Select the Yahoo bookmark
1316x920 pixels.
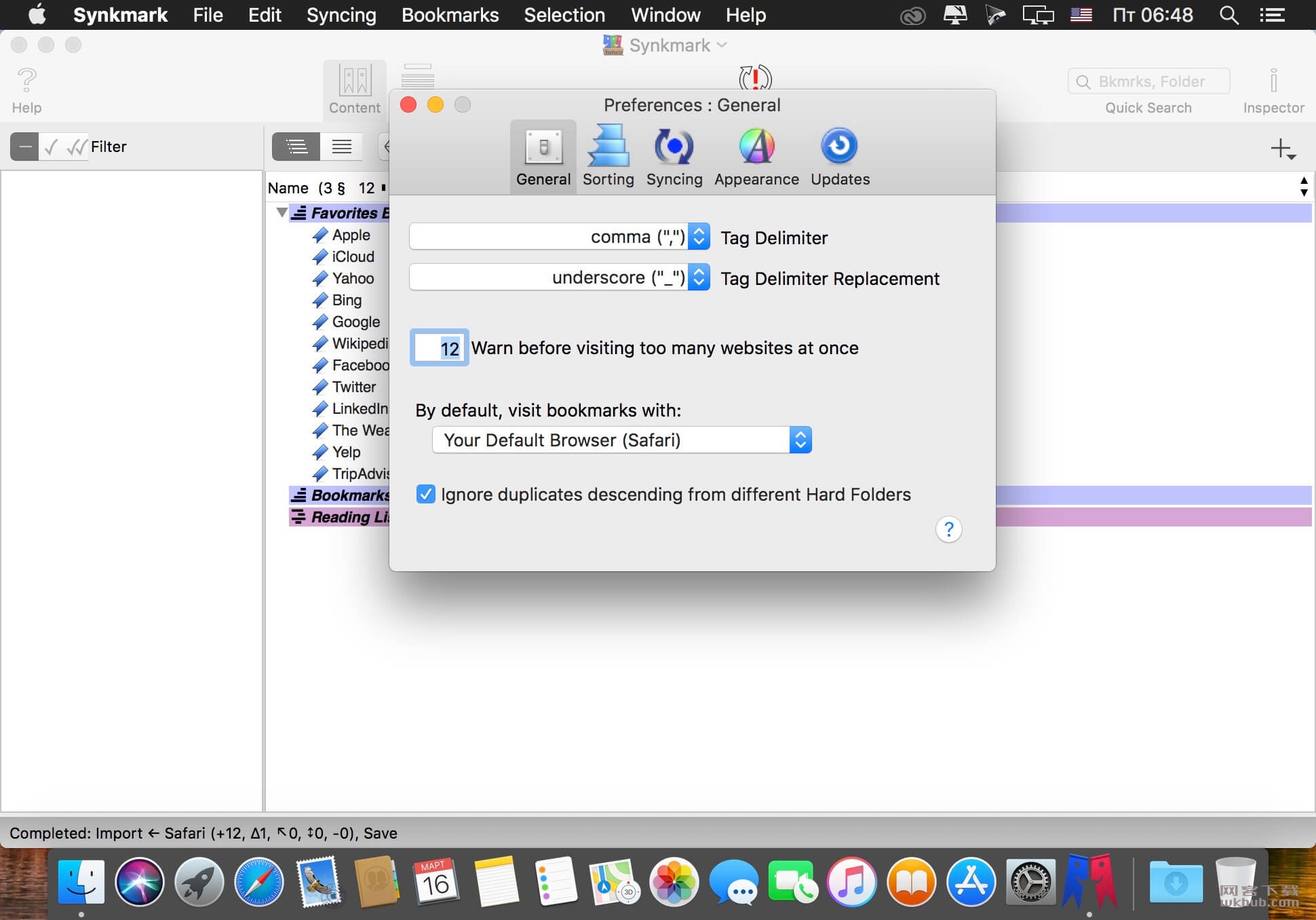(353, 278)
